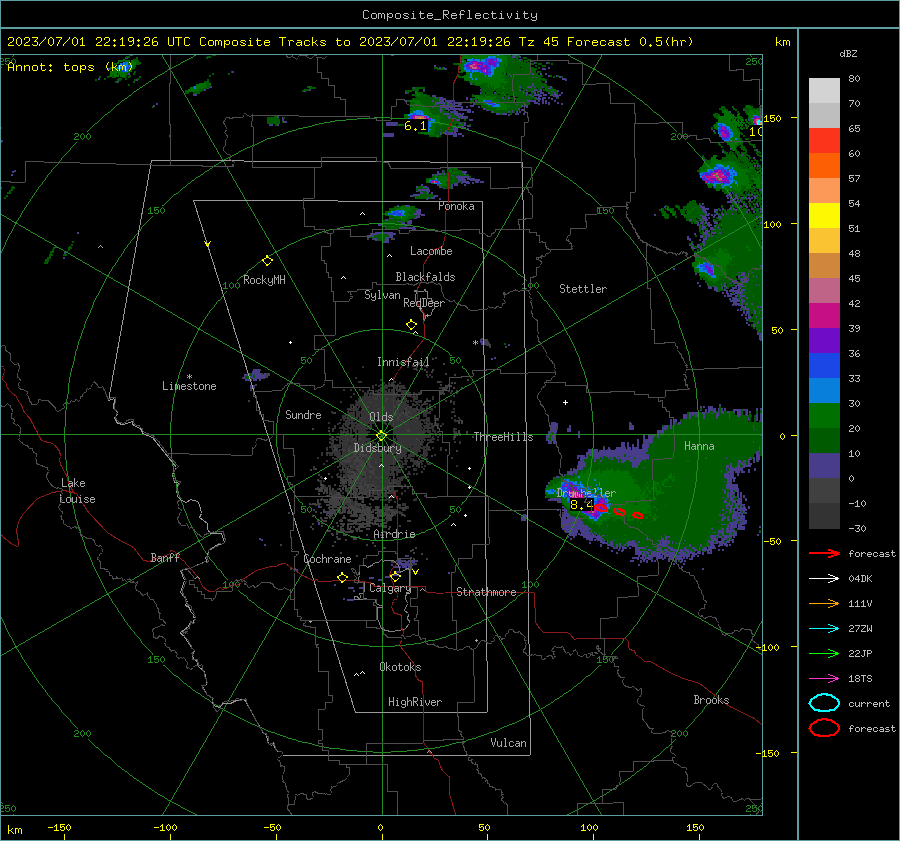Click the yellow radar-site diamond at Olds
This screenshot has width=900, height=841.
(381, 436)
